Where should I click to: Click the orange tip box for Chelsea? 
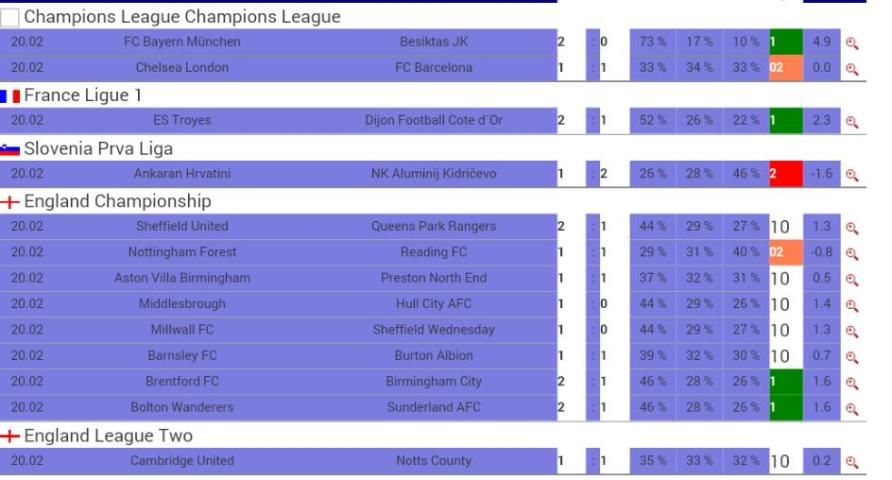(x=785, y=68)
